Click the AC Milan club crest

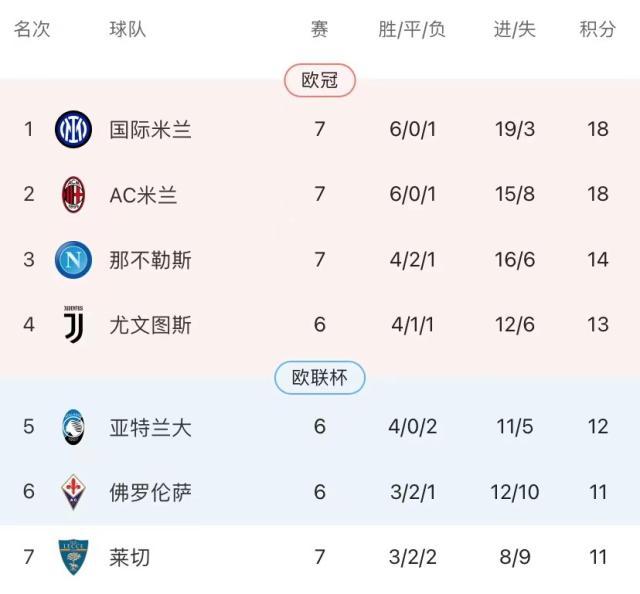74,194
